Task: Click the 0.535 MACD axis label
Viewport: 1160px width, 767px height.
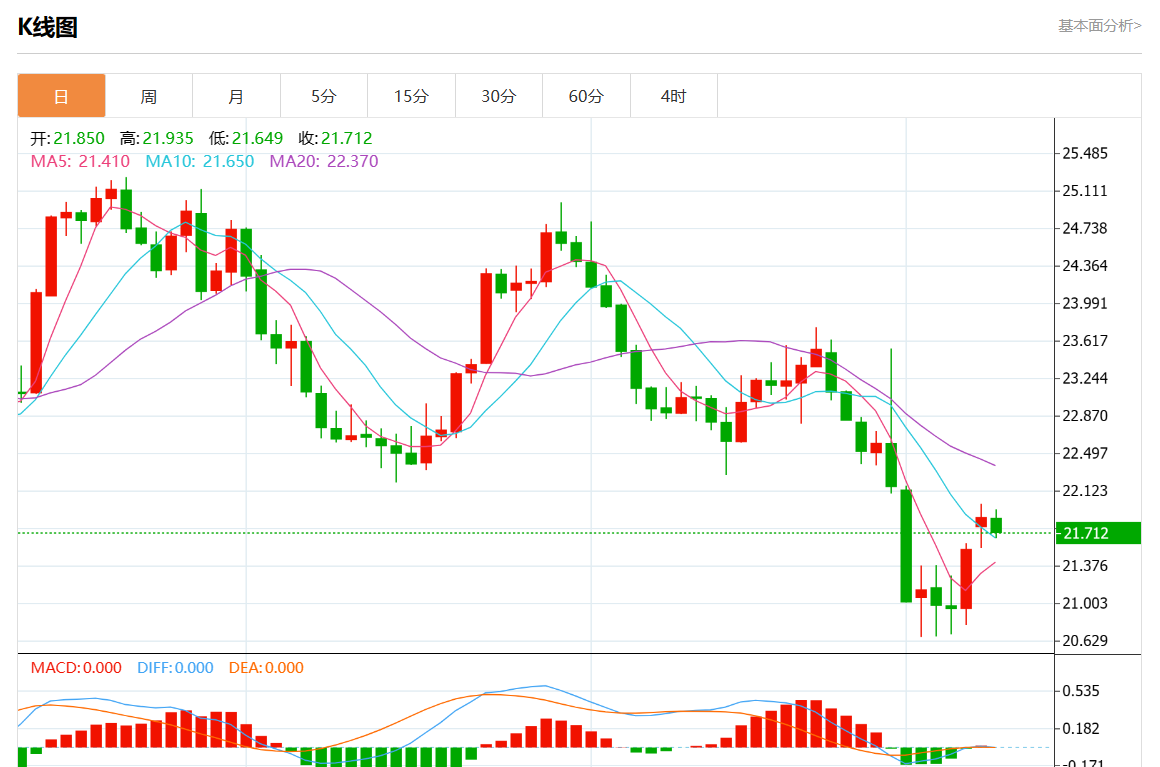Action: point(1081,691)
